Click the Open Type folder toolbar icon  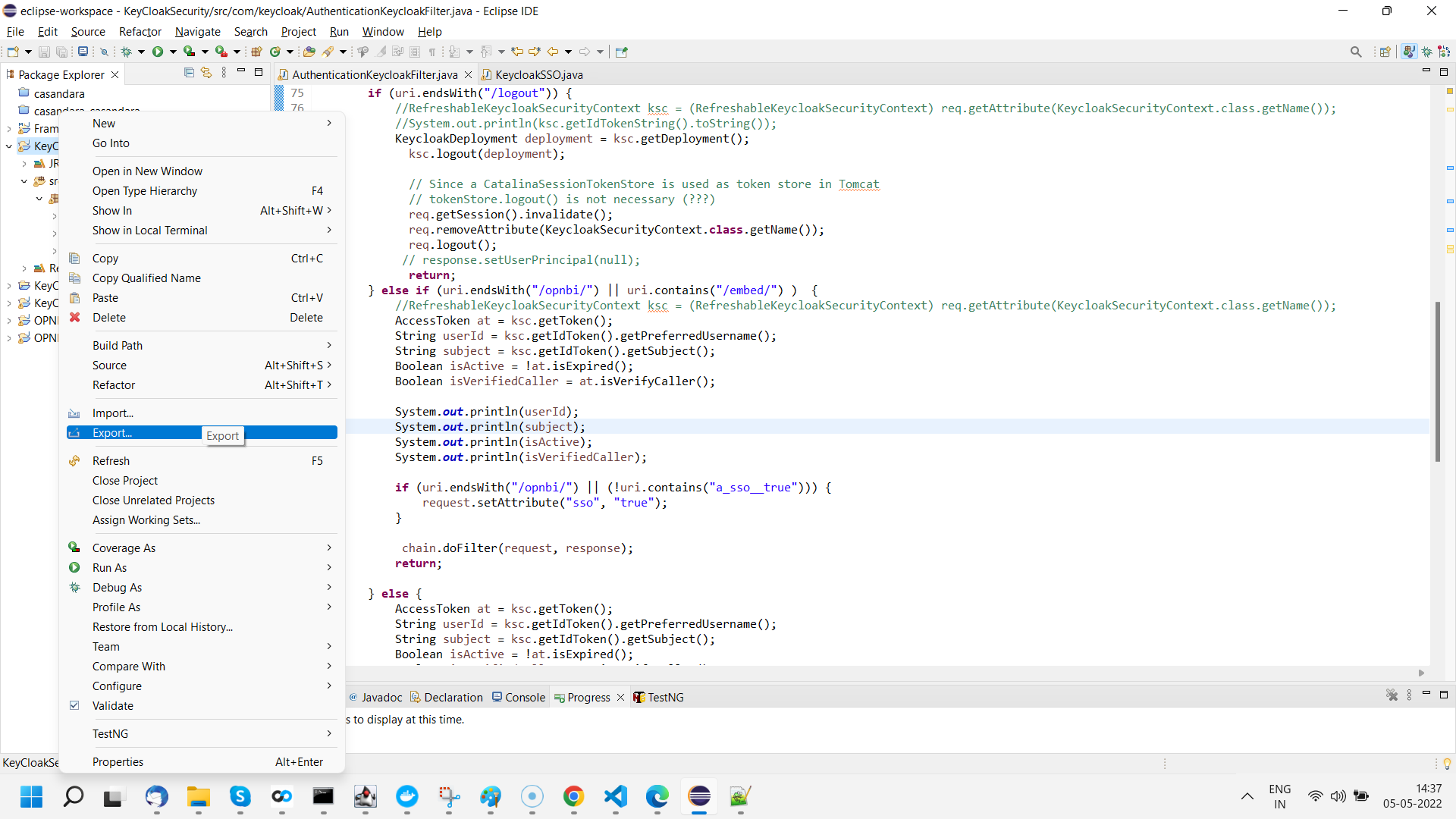309,52
